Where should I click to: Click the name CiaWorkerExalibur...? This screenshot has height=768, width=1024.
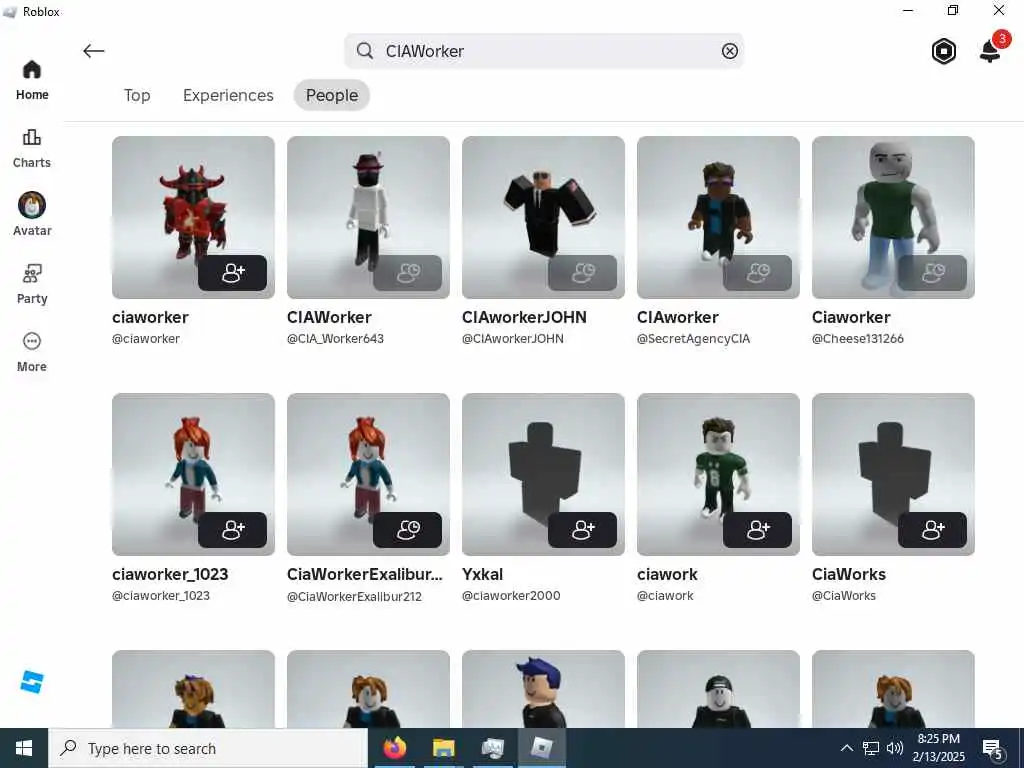[365, 575]
